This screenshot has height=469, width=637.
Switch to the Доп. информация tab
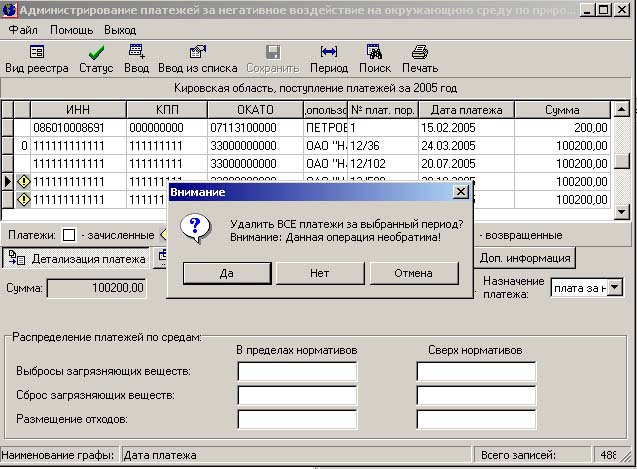coord(525,258)
